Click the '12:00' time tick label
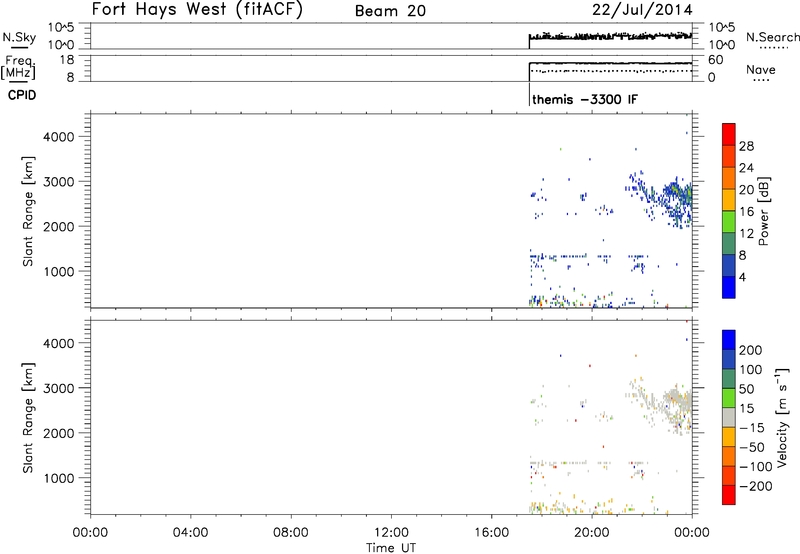The height and width of the screenshot is (554, 800). pos(391,533)
